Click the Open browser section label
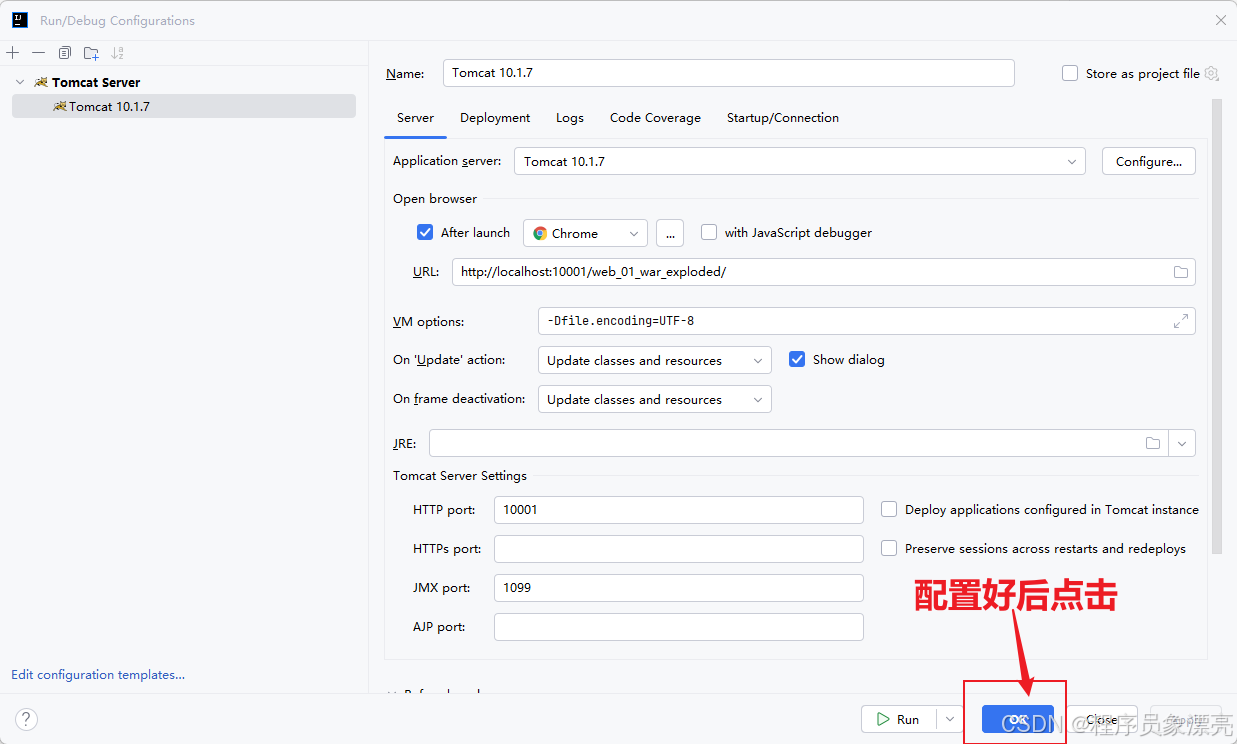The image size is (1237, 744). coord(435,199)
